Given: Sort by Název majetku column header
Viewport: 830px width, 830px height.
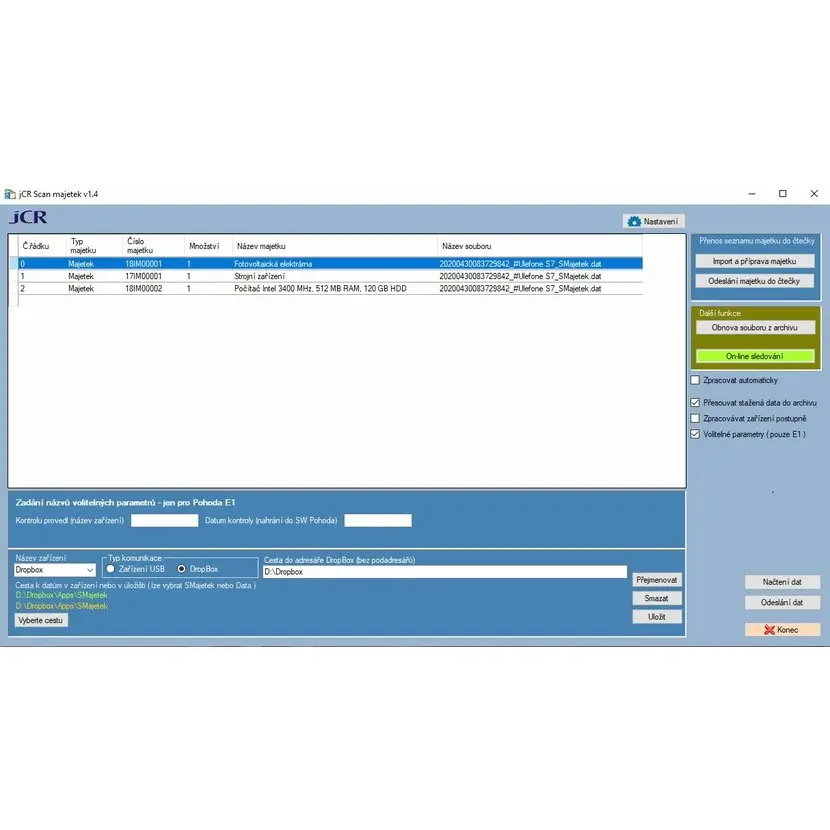Looking at the screenshot, I should [262, 245].
